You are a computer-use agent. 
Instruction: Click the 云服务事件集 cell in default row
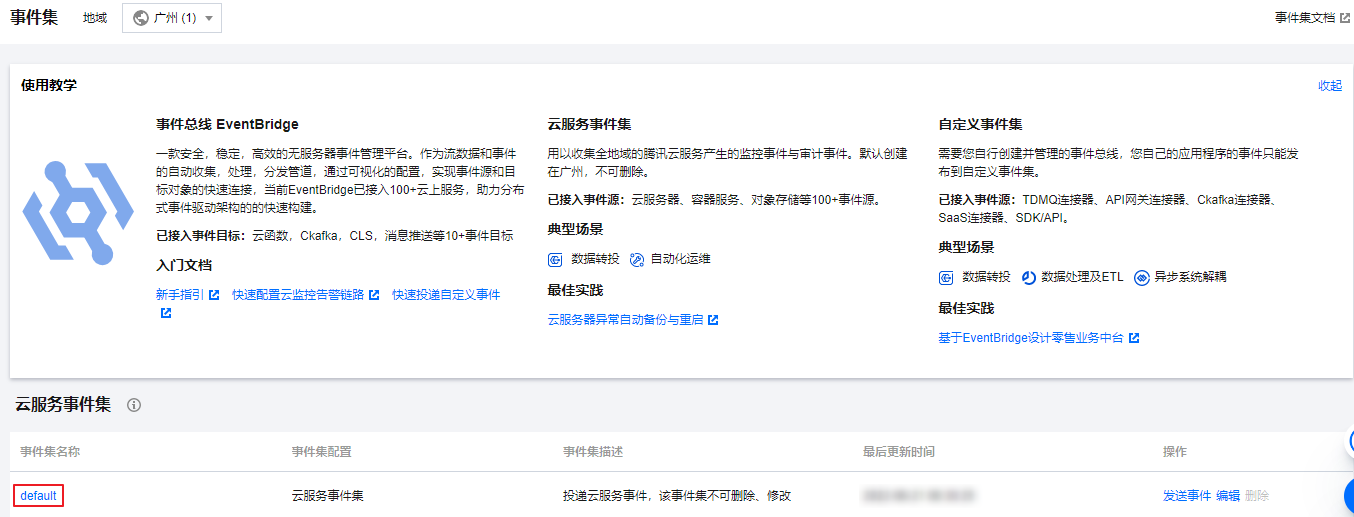(328, 496)
